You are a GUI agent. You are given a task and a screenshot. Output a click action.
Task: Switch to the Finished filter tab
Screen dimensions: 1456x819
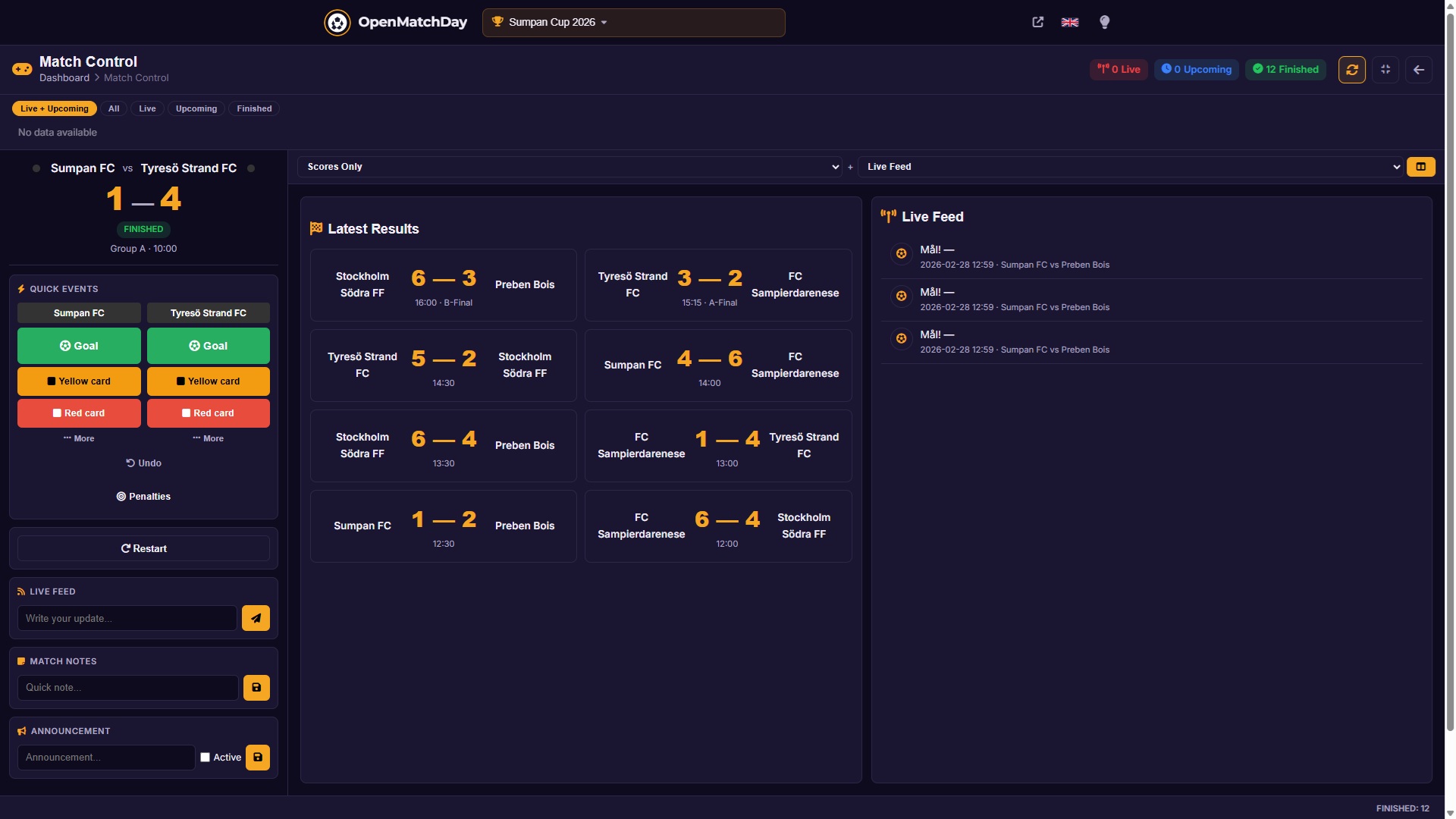click(x=254, y=108)
